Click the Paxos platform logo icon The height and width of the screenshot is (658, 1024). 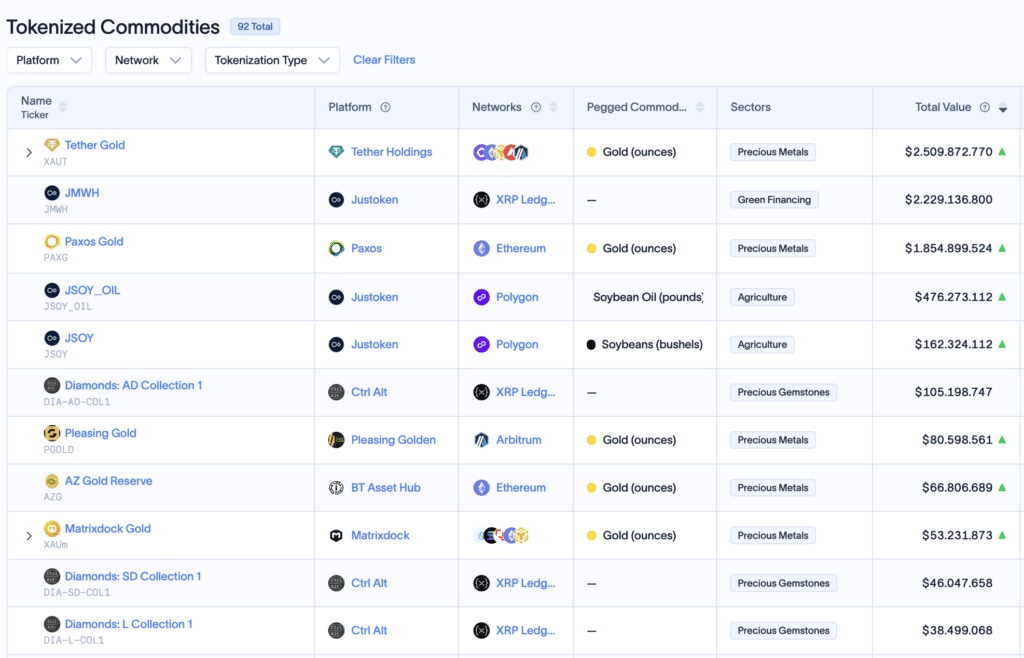336,249
